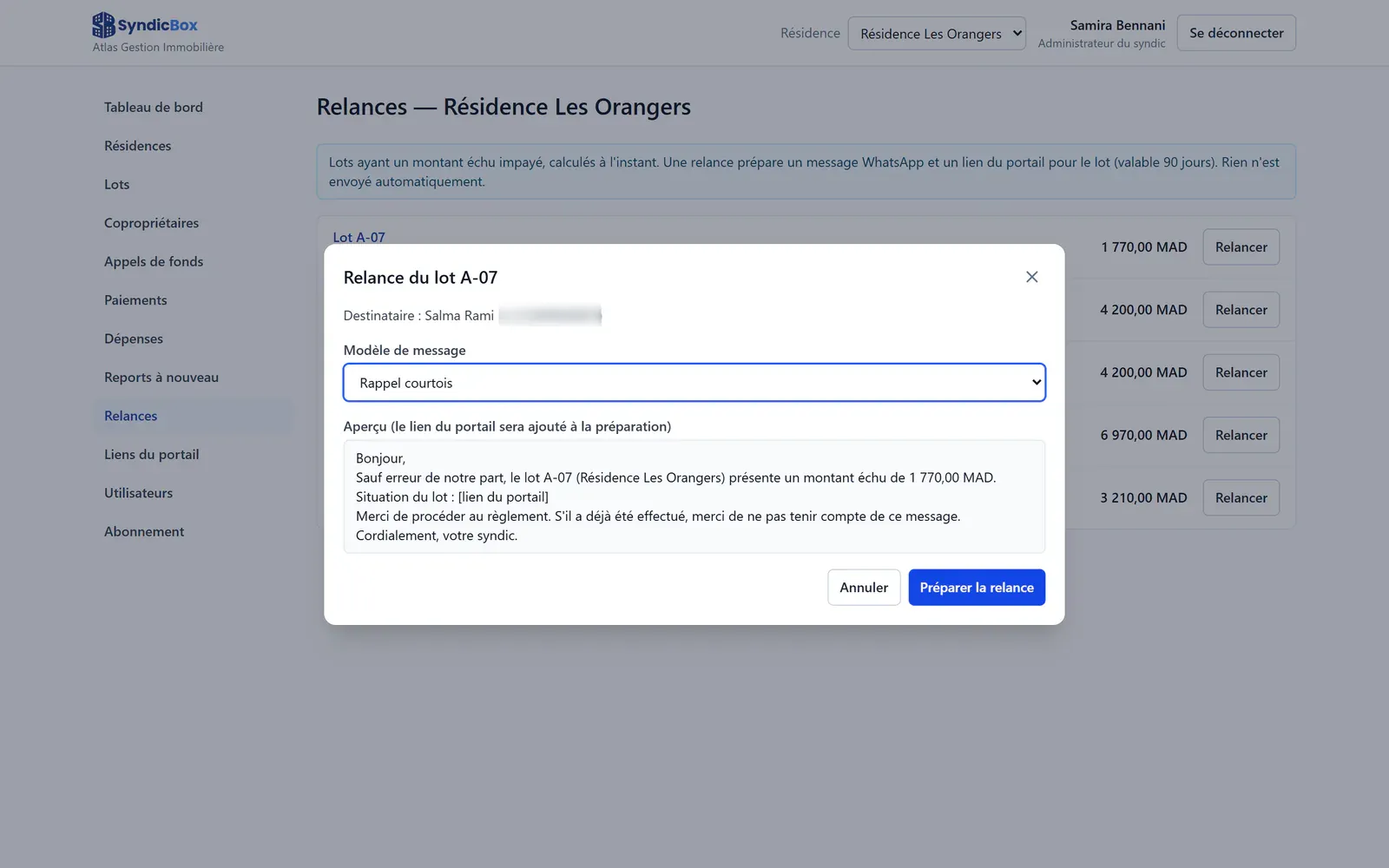Click Destinataire : Salma Rami text

(418, 315)
